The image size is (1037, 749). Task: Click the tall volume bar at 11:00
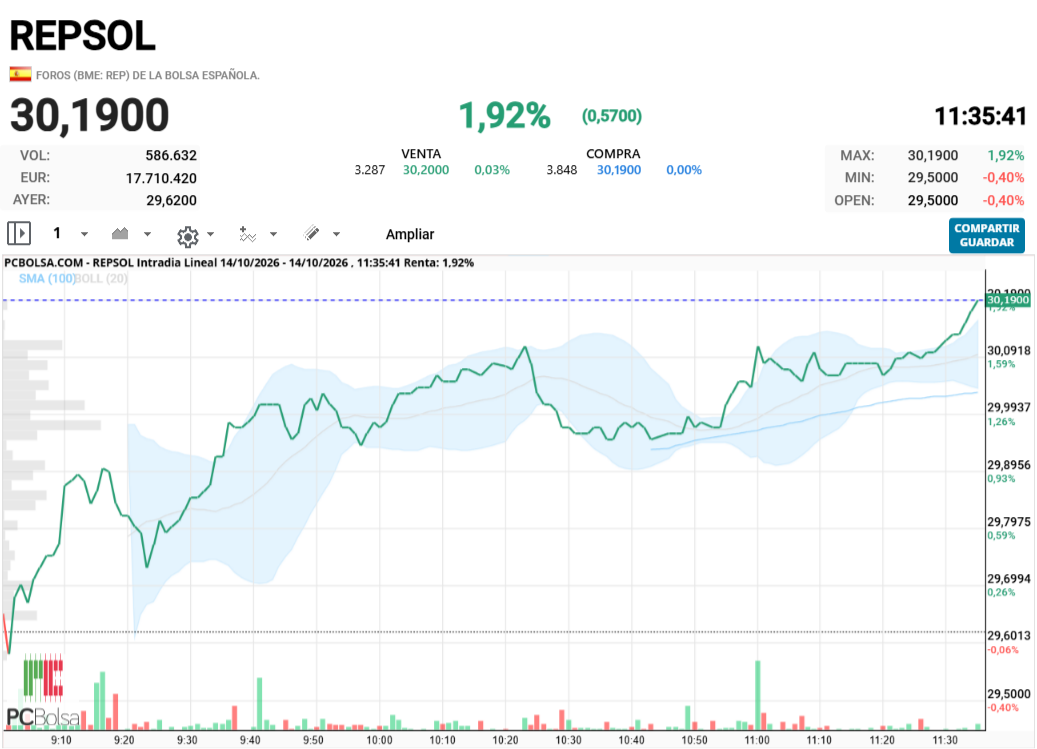(758, 695)
